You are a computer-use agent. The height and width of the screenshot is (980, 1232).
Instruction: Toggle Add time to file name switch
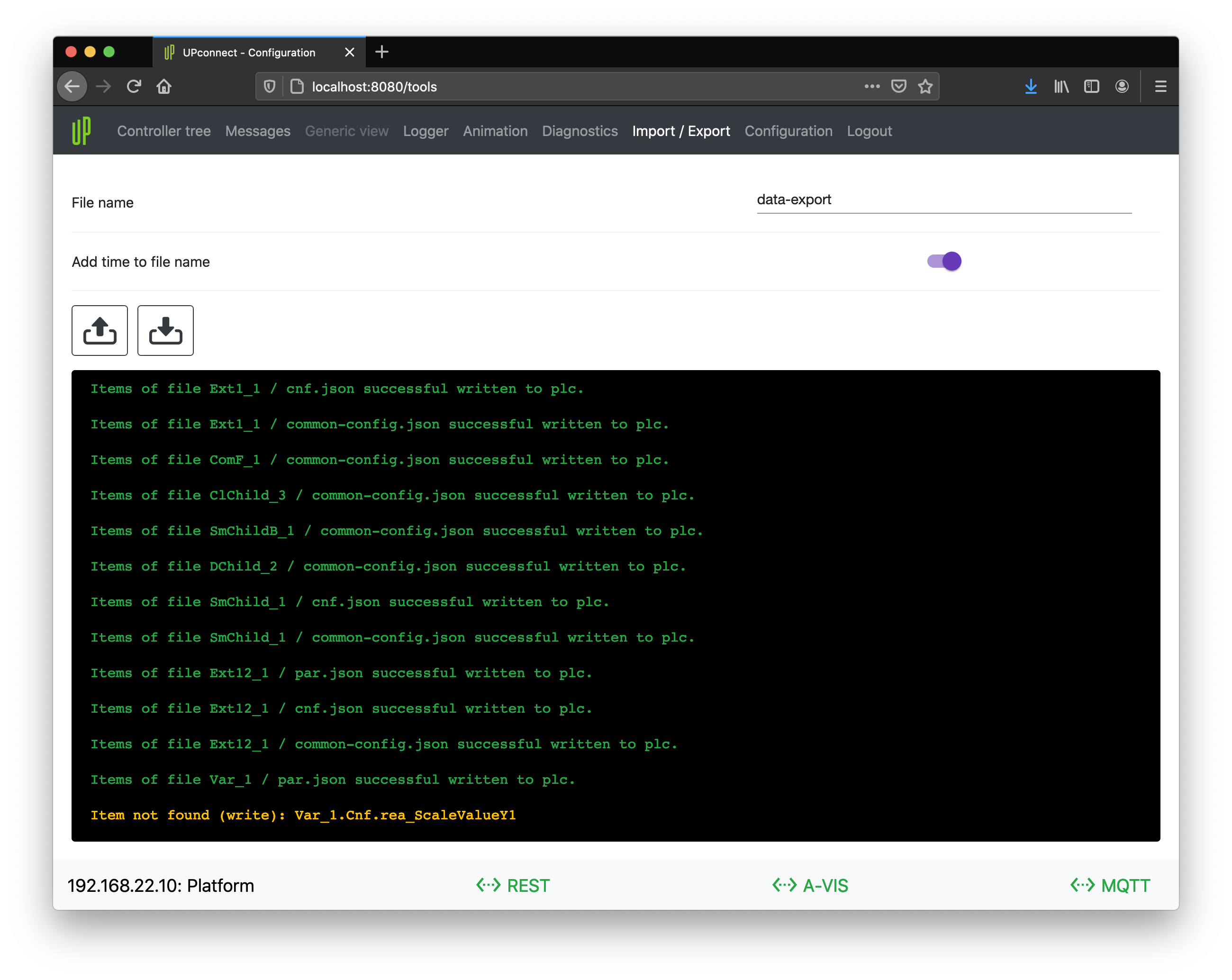[x=944, y=261]
